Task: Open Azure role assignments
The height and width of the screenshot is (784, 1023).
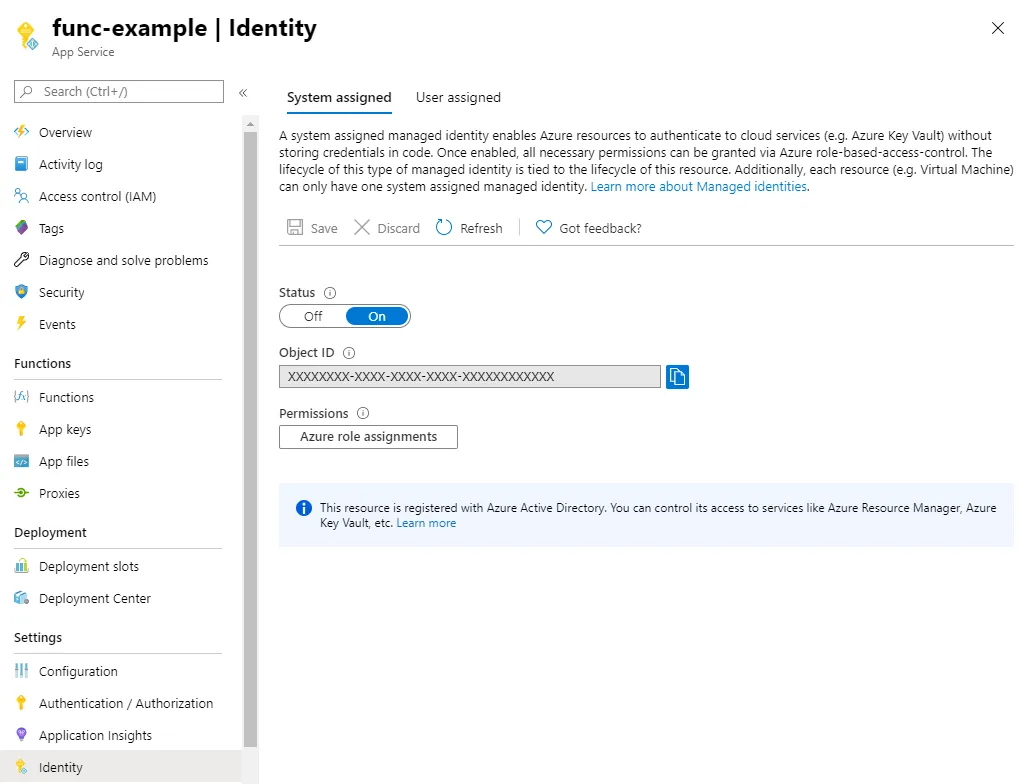Action: coord(368,437)
